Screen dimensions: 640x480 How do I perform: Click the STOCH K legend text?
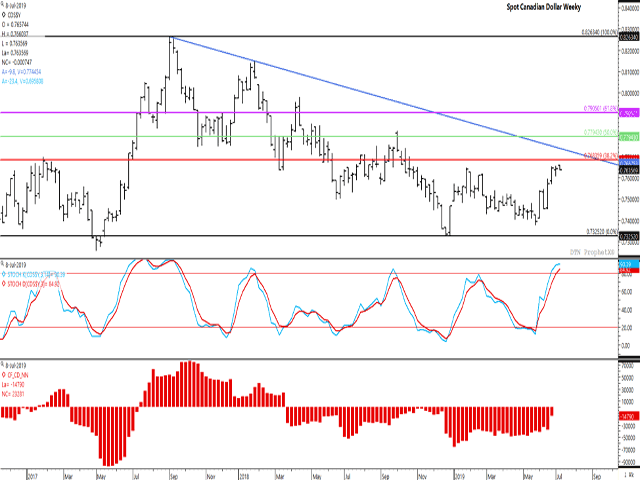click(36, 274)
